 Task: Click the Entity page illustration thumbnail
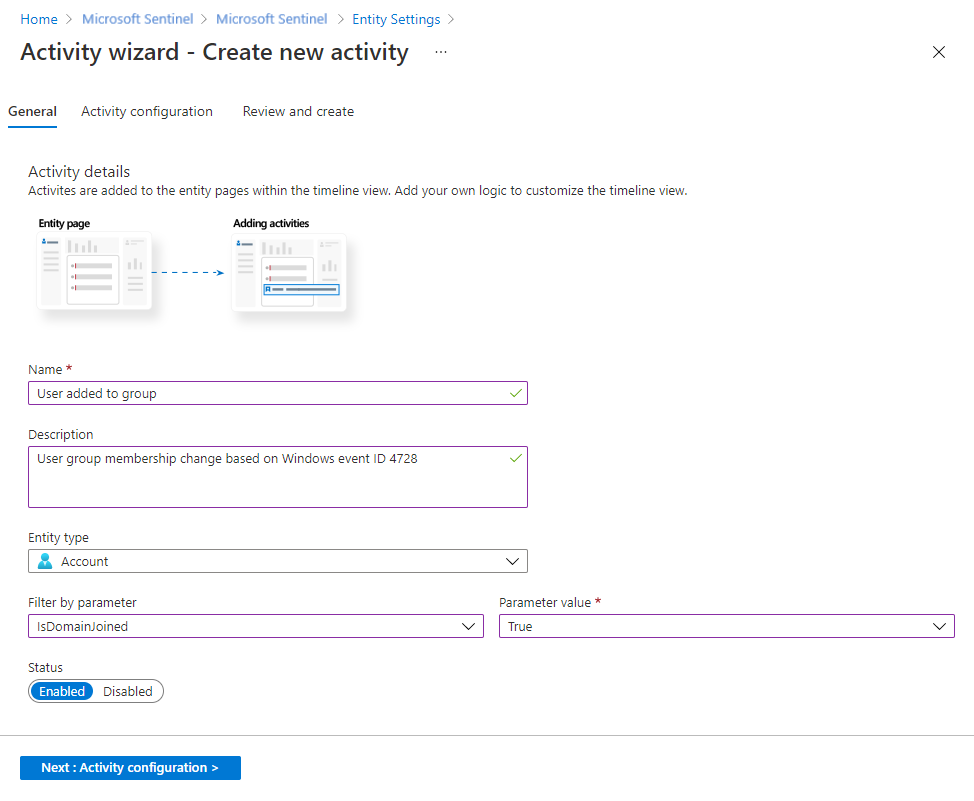(93, 270)
